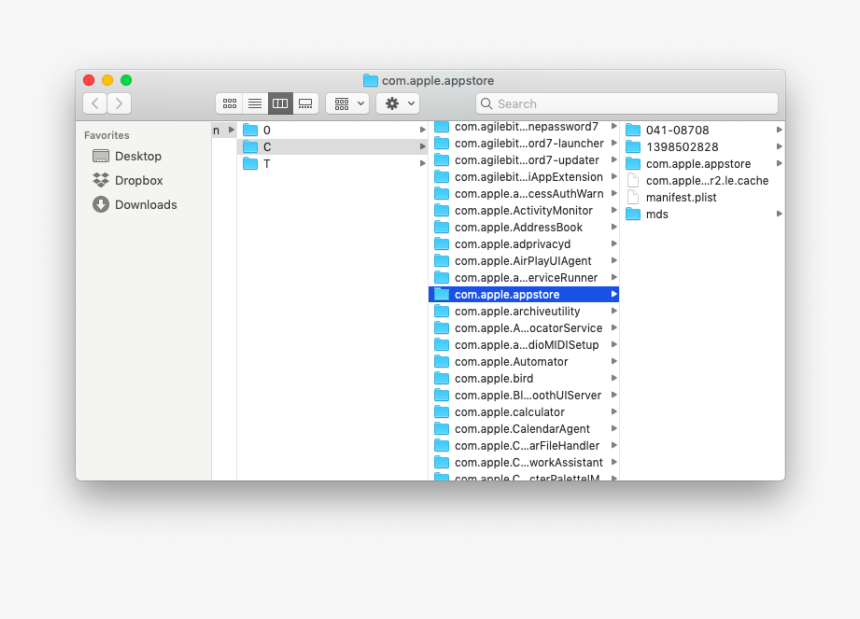This screenshot has height=619, width=860.
Task: Select com.apple.C...workAssistant folder
Action: pyautogui.click(x=524, y=463)
